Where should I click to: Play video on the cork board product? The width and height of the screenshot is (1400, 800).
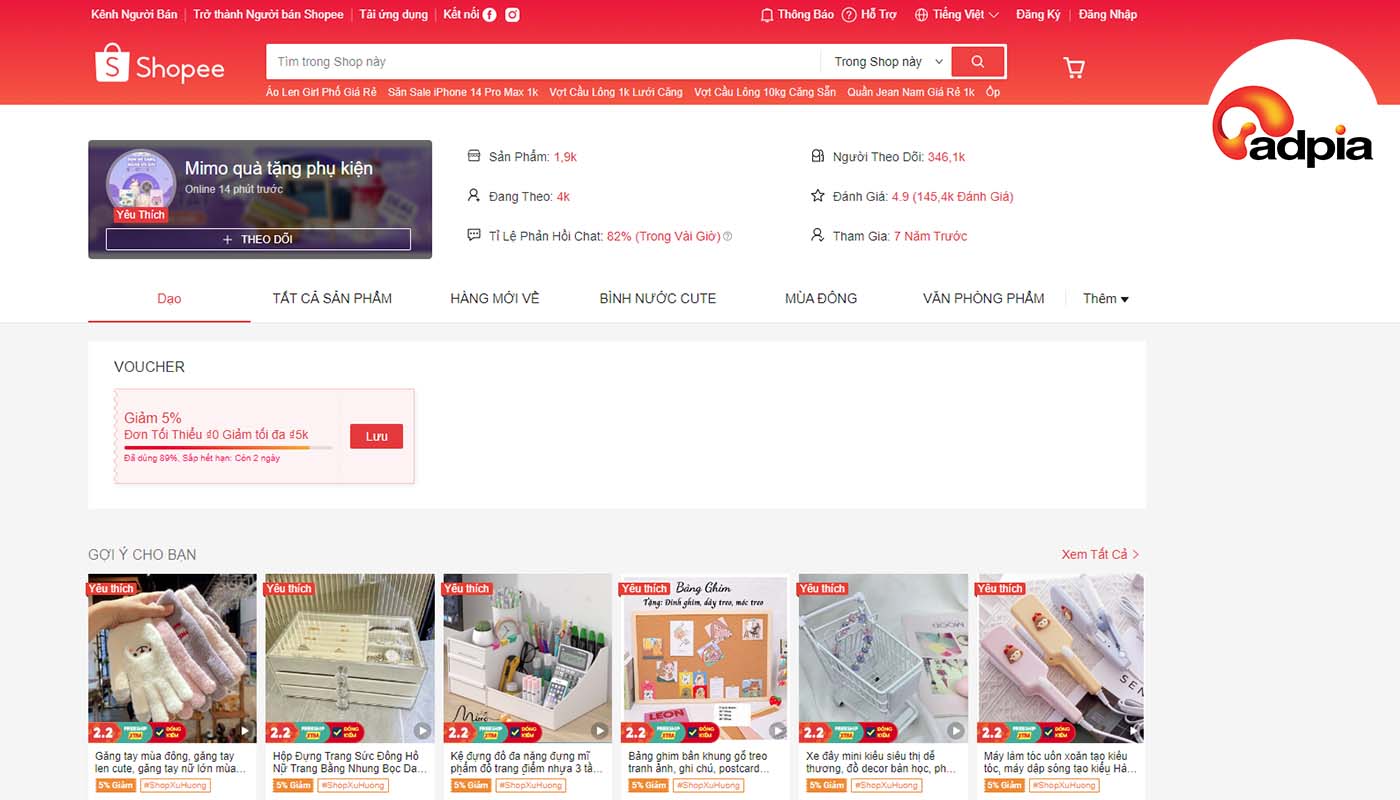pos(778,731)
